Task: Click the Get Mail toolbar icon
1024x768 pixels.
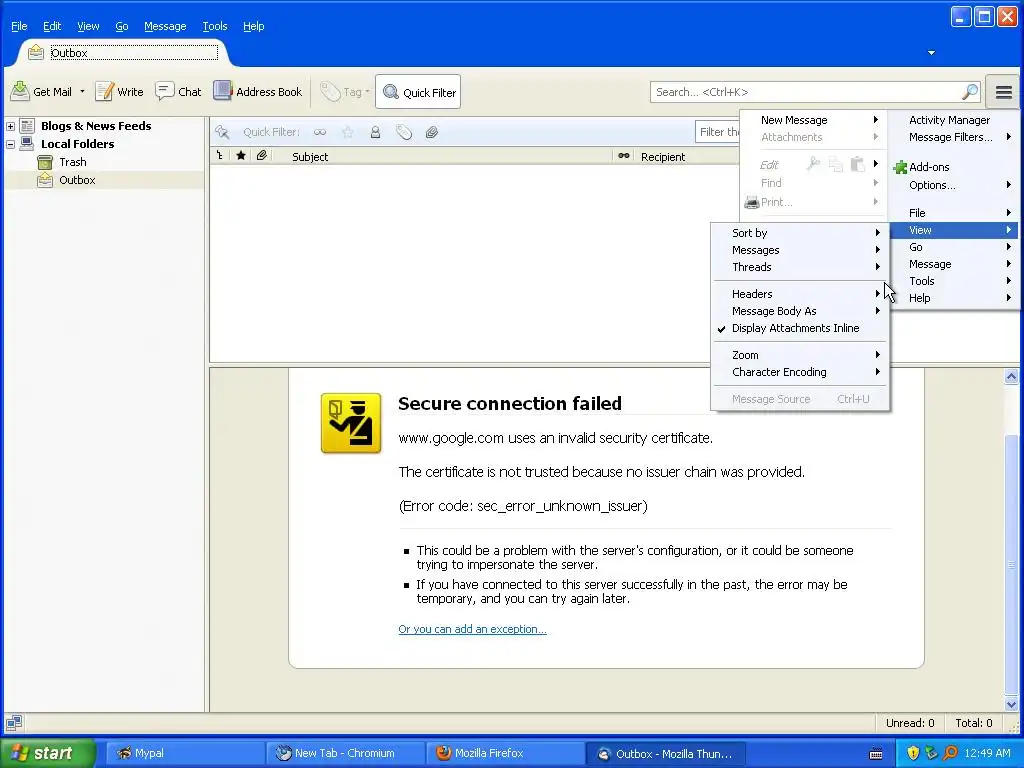Action: click(20, 91)
